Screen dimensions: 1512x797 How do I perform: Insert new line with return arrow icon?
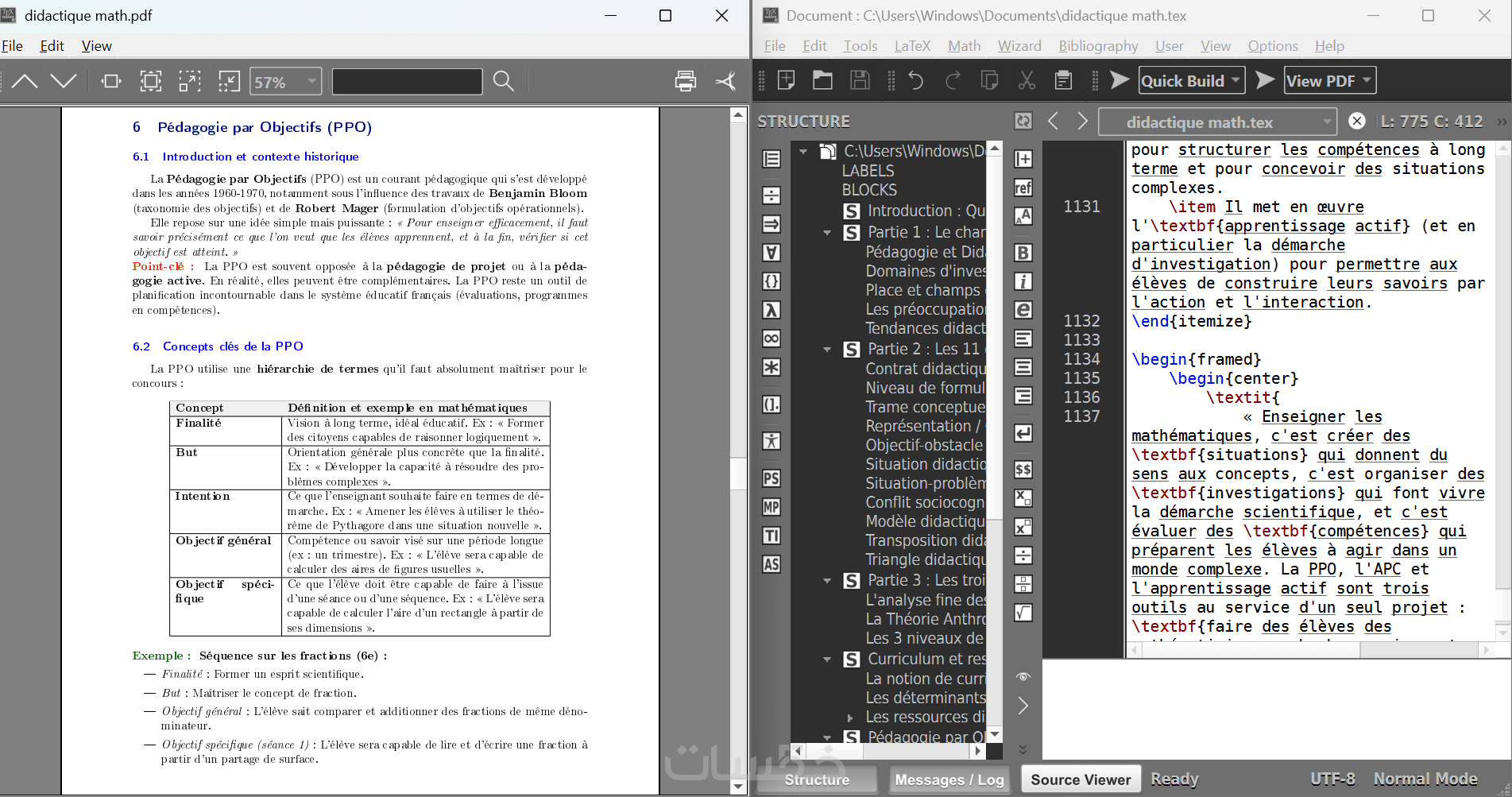coord(1023,433)
